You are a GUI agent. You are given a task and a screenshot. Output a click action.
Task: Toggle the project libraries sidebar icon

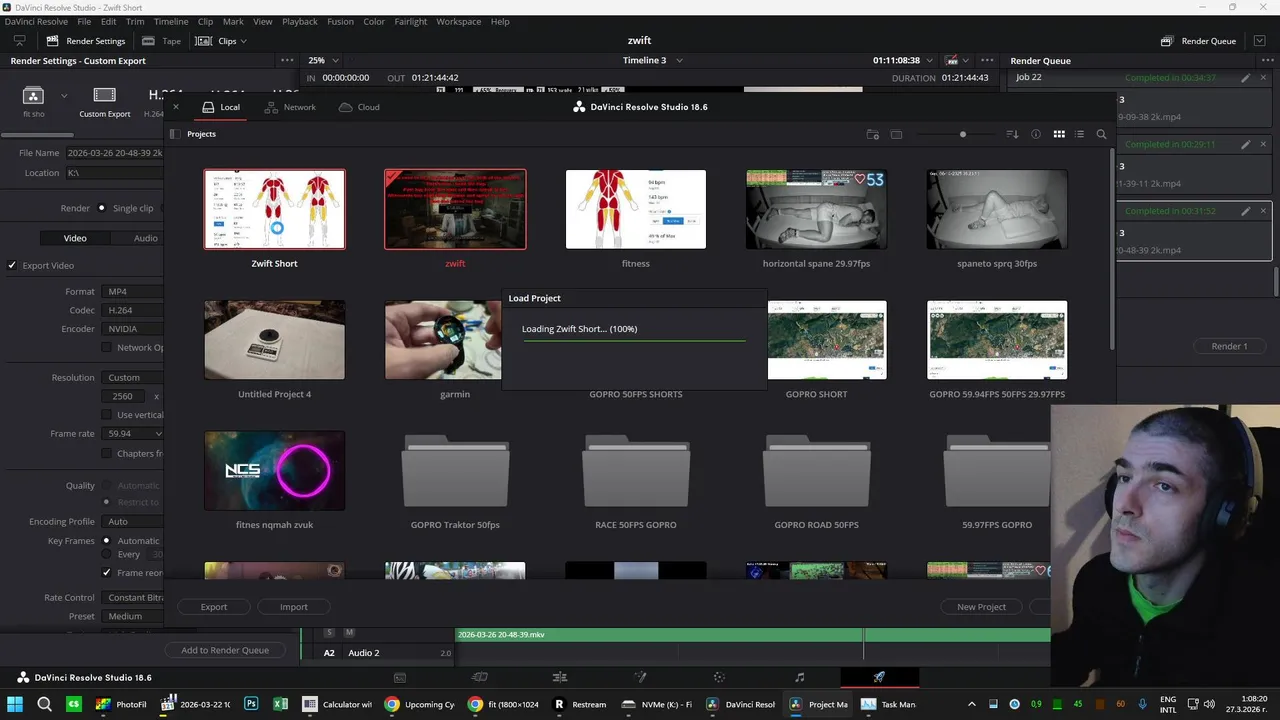pos(174,134)
